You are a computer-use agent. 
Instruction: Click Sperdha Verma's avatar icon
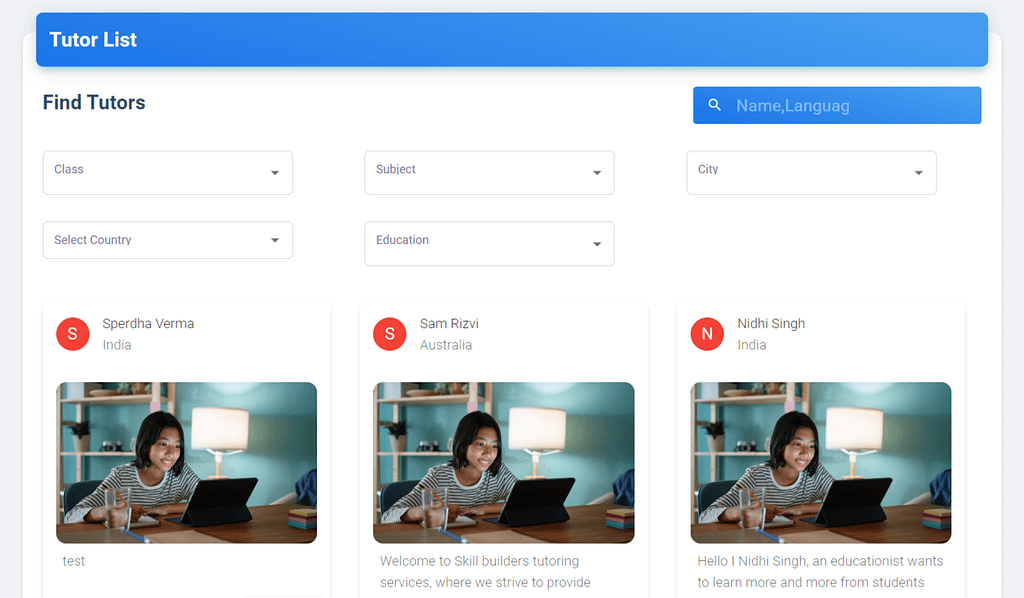pyautogui.click(x=72, y=334)
